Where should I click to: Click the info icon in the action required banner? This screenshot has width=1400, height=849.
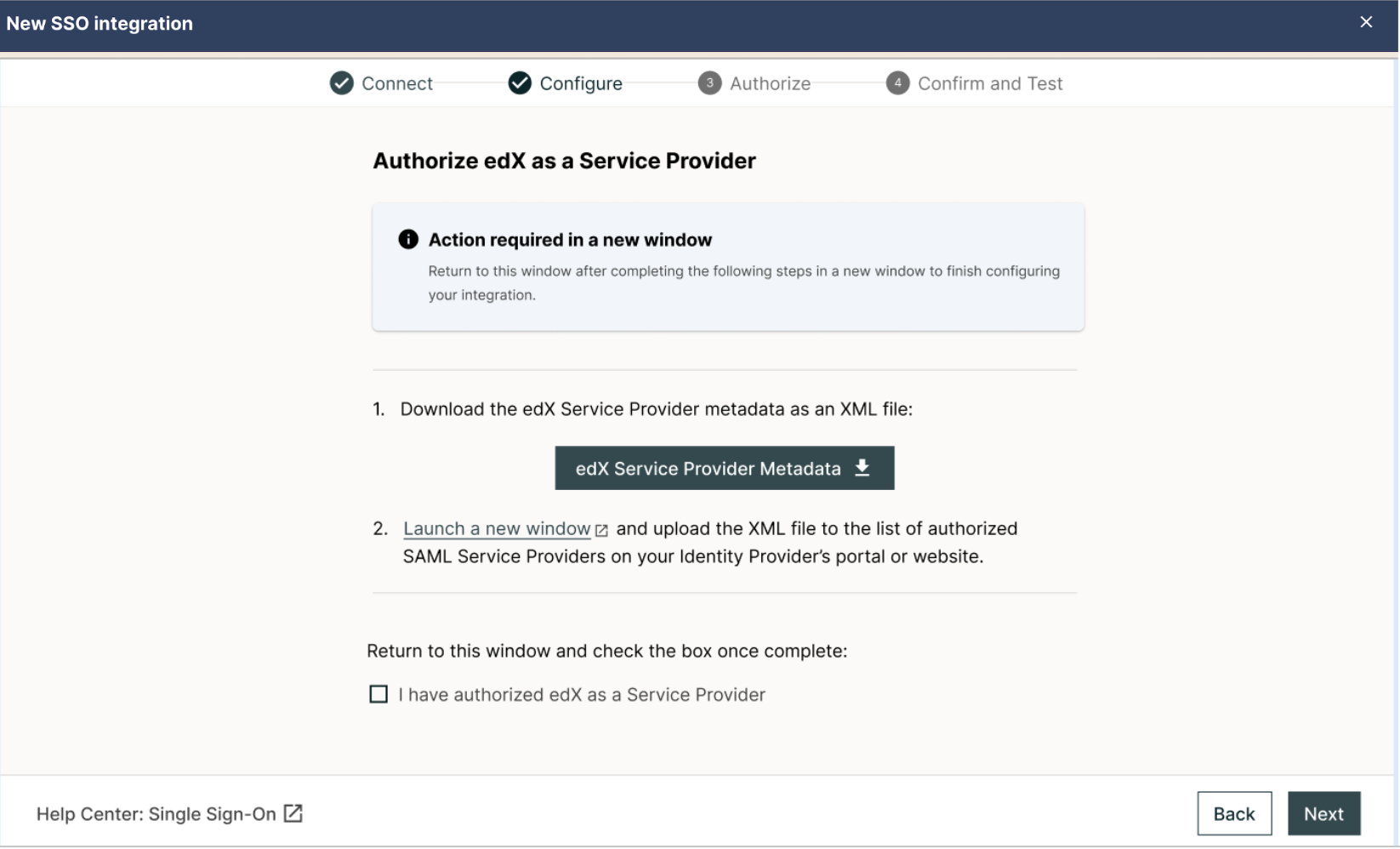click(x=408, y=239)
